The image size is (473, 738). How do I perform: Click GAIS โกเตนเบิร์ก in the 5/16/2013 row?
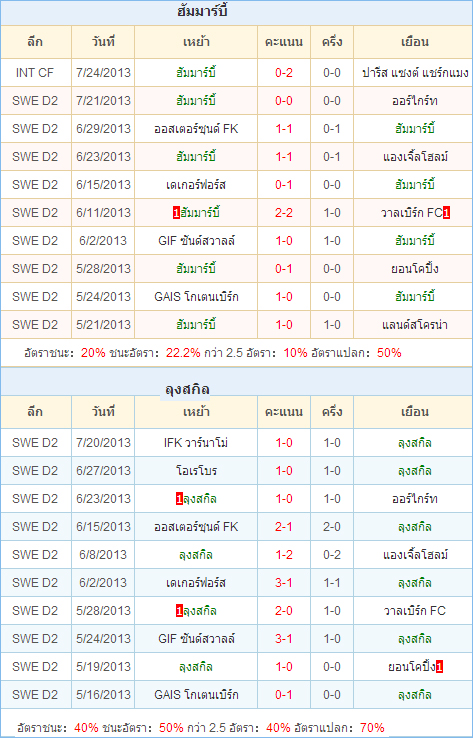(x=196, y=695)
